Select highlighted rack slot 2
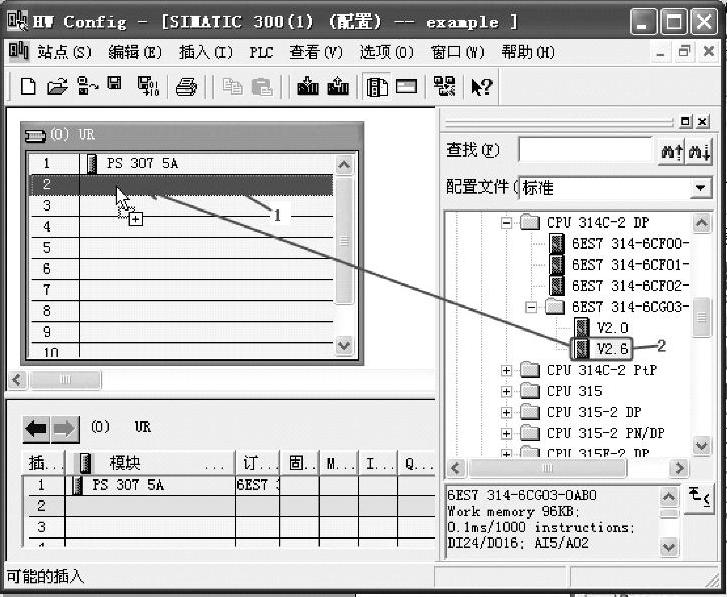This screenshot has height=597, width=727. [x=181, y=184]
